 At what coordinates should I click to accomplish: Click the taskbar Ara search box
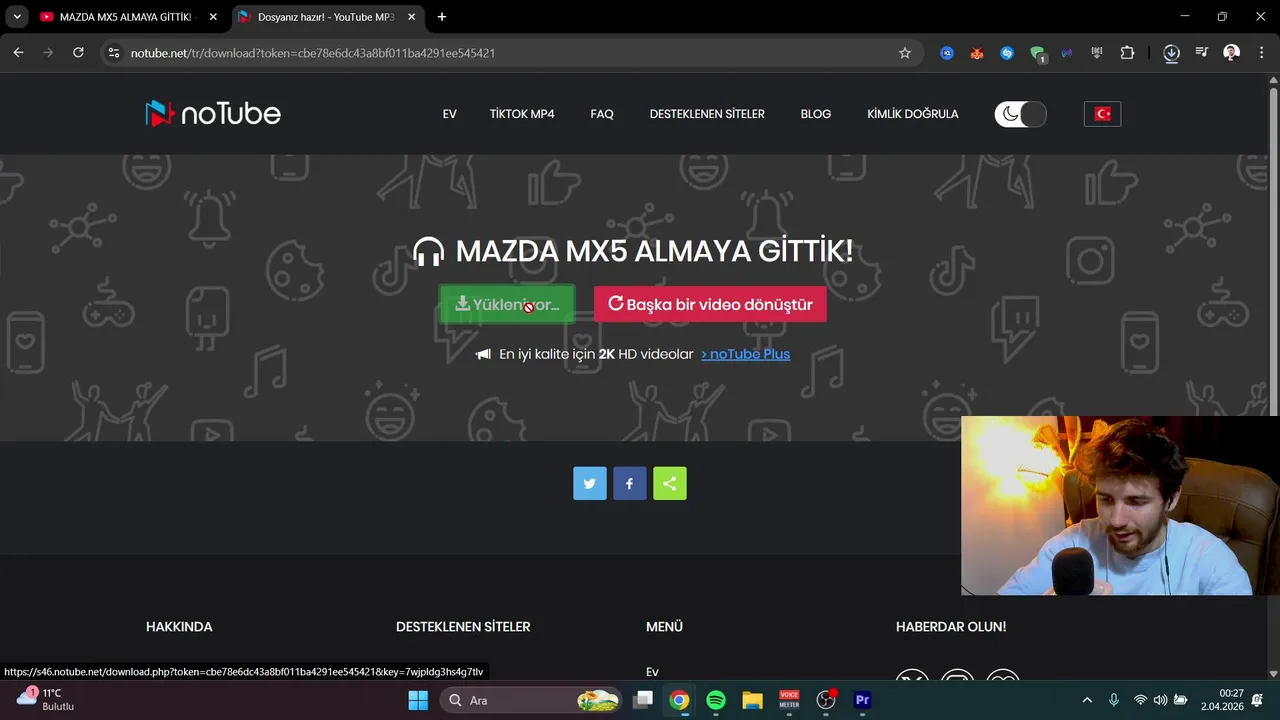[532, 700]
